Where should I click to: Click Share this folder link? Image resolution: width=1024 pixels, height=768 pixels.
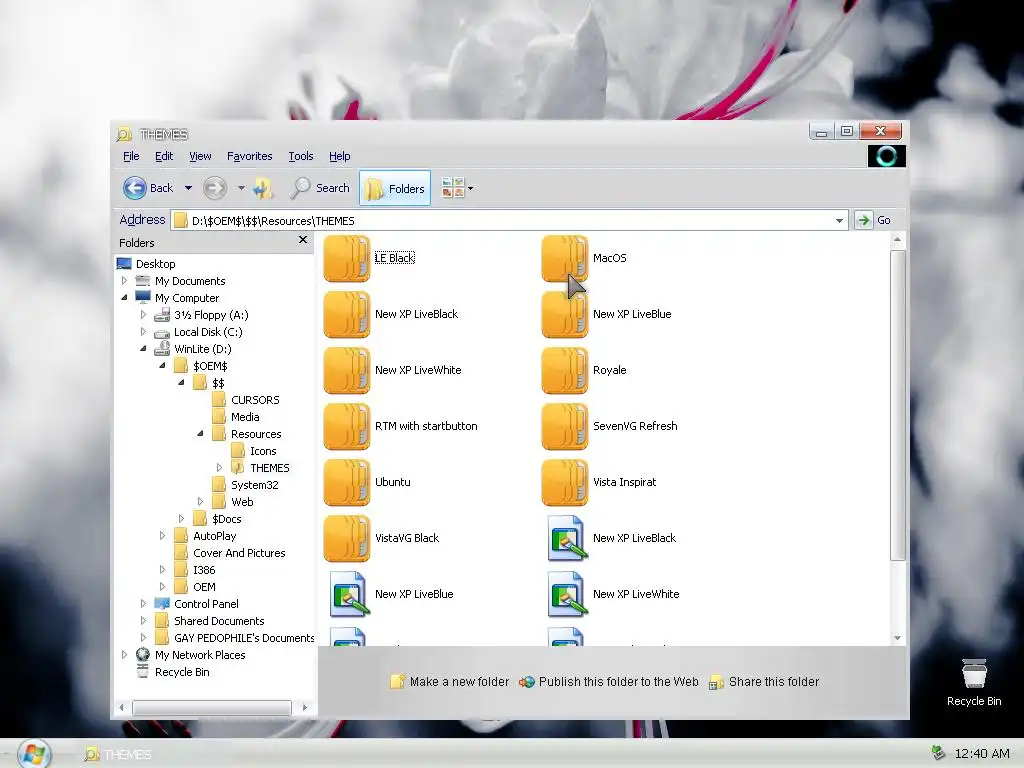click(x=764, y=682)
